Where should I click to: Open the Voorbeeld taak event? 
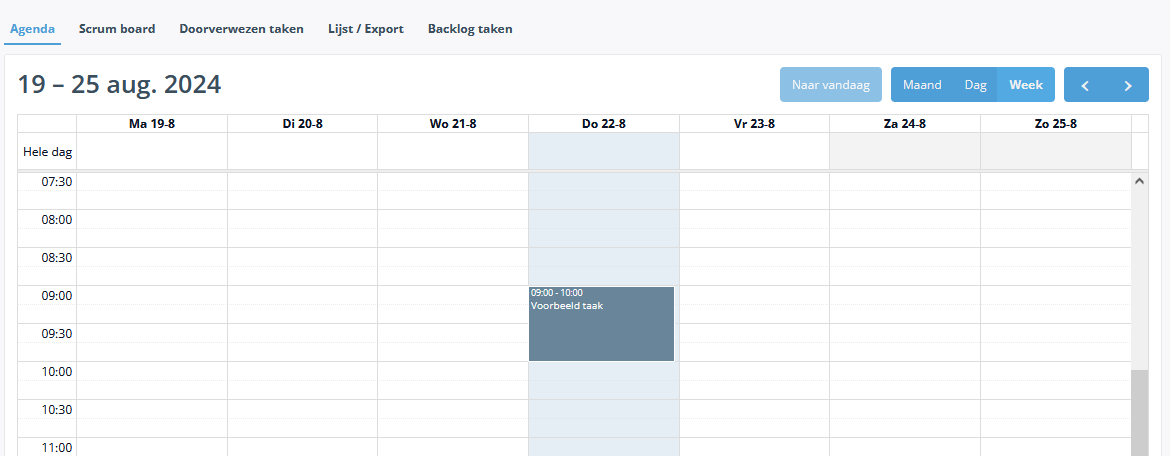601,324
